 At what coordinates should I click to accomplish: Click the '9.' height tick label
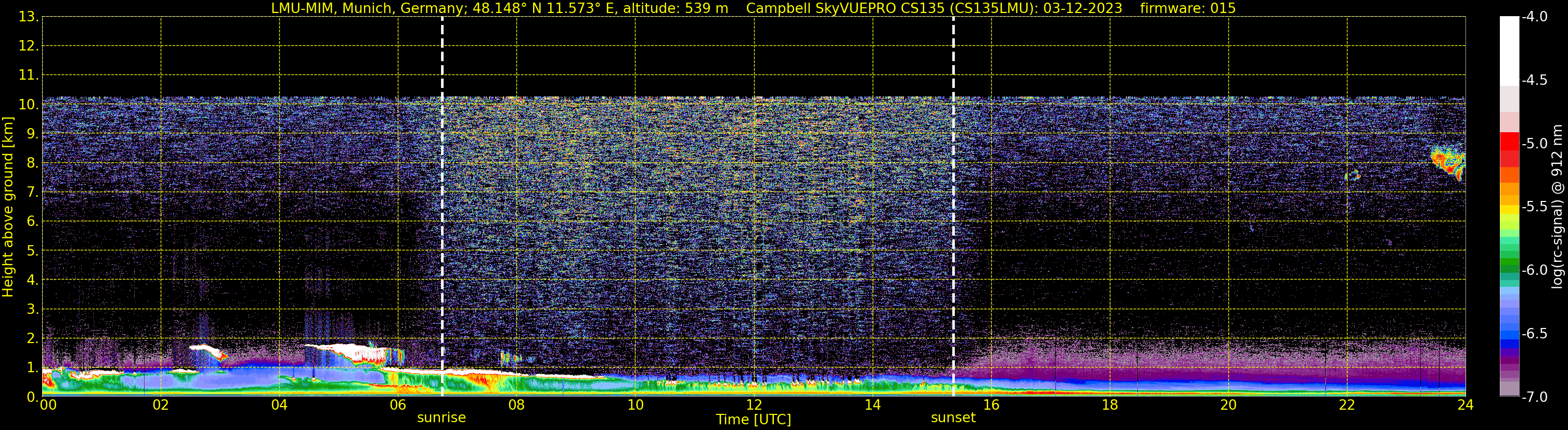pyautogui.click(x=33, y=134)
